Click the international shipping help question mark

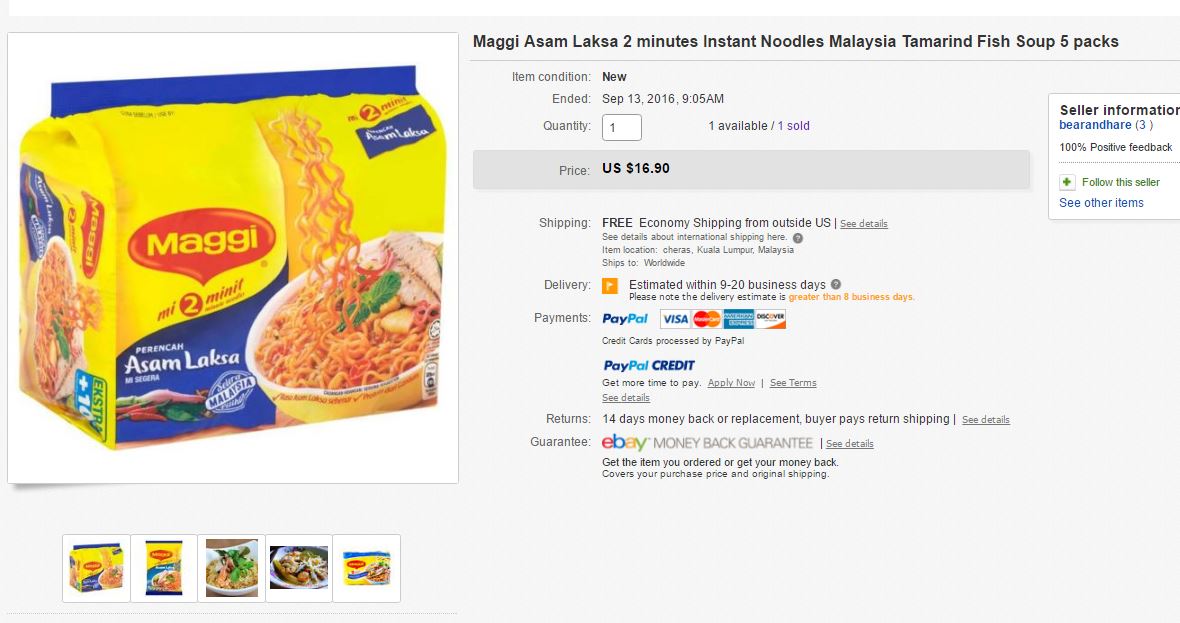click(797, 238)
